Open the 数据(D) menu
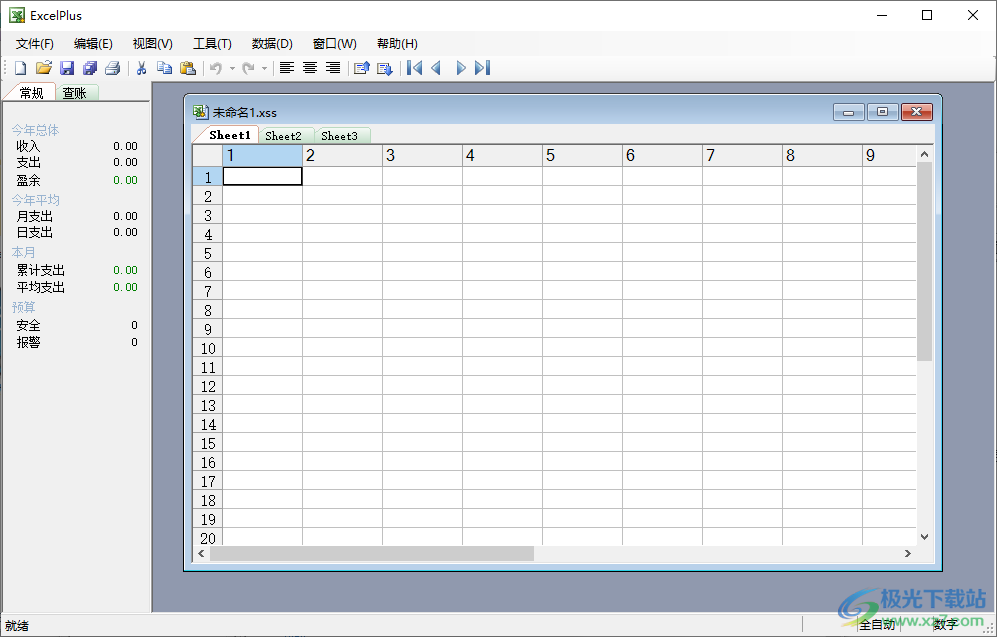The image size is (997, 637). click(x=272, y=44)
